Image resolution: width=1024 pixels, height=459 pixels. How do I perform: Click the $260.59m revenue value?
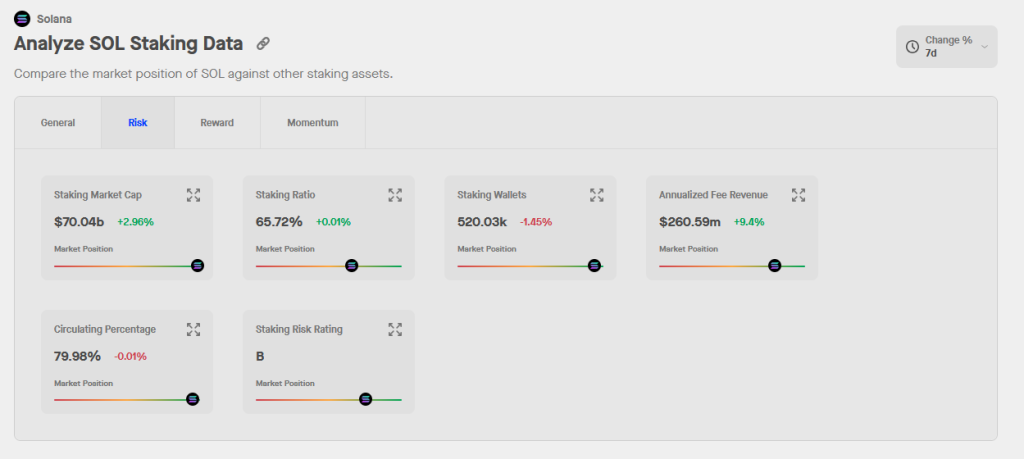690,222
